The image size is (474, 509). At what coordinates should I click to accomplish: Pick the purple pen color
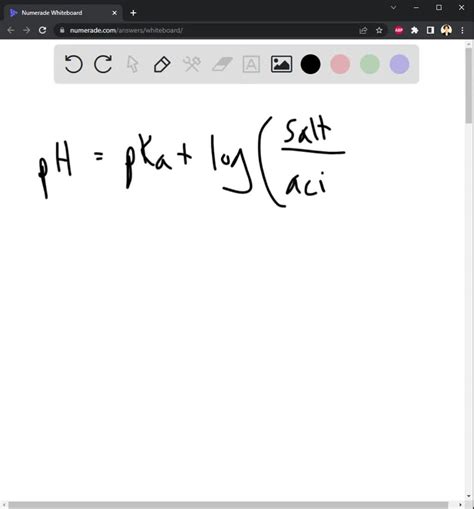point(399,64)
